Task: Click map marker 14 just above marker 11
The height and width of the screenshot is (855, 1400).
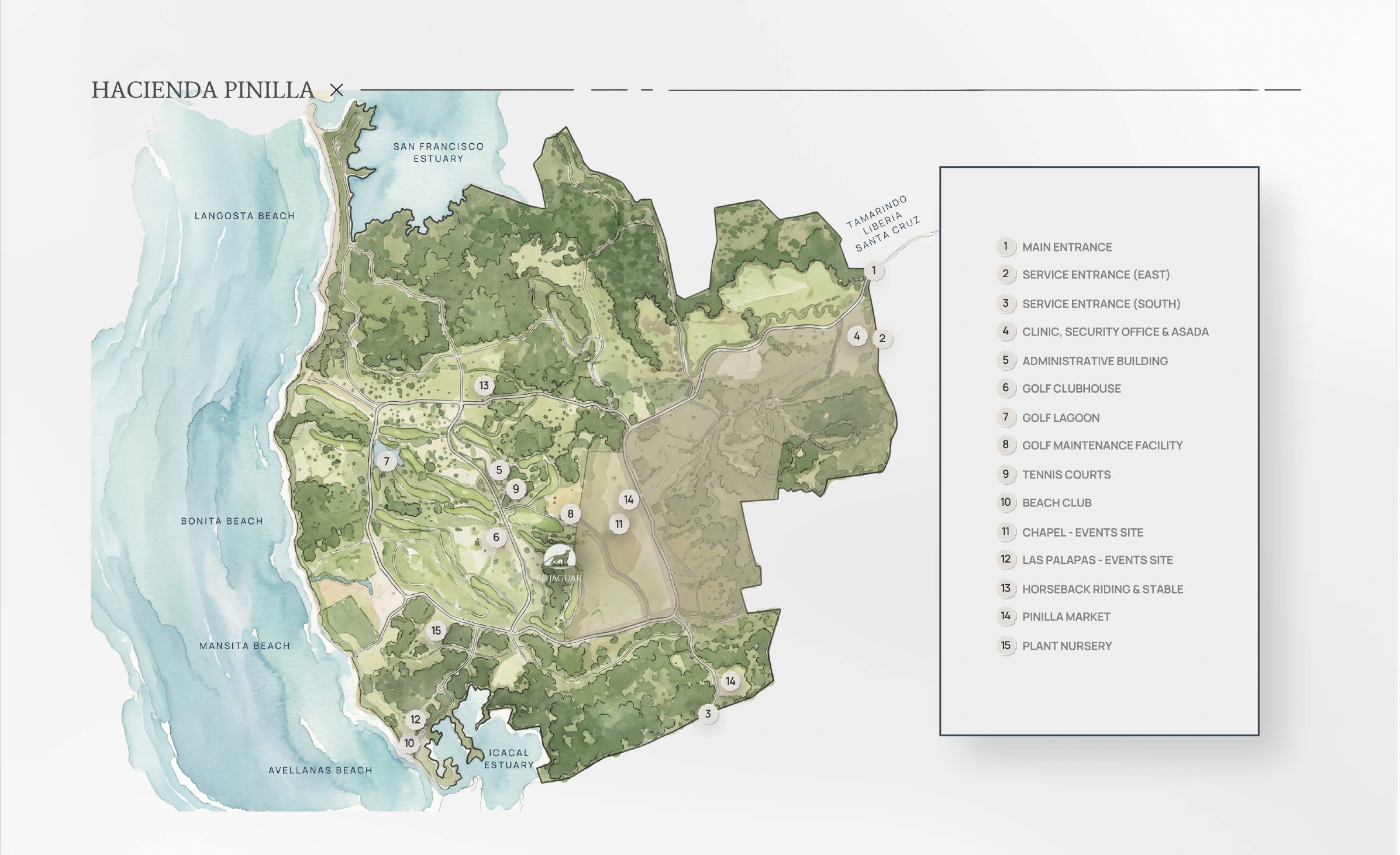Action: pos(629,500)
